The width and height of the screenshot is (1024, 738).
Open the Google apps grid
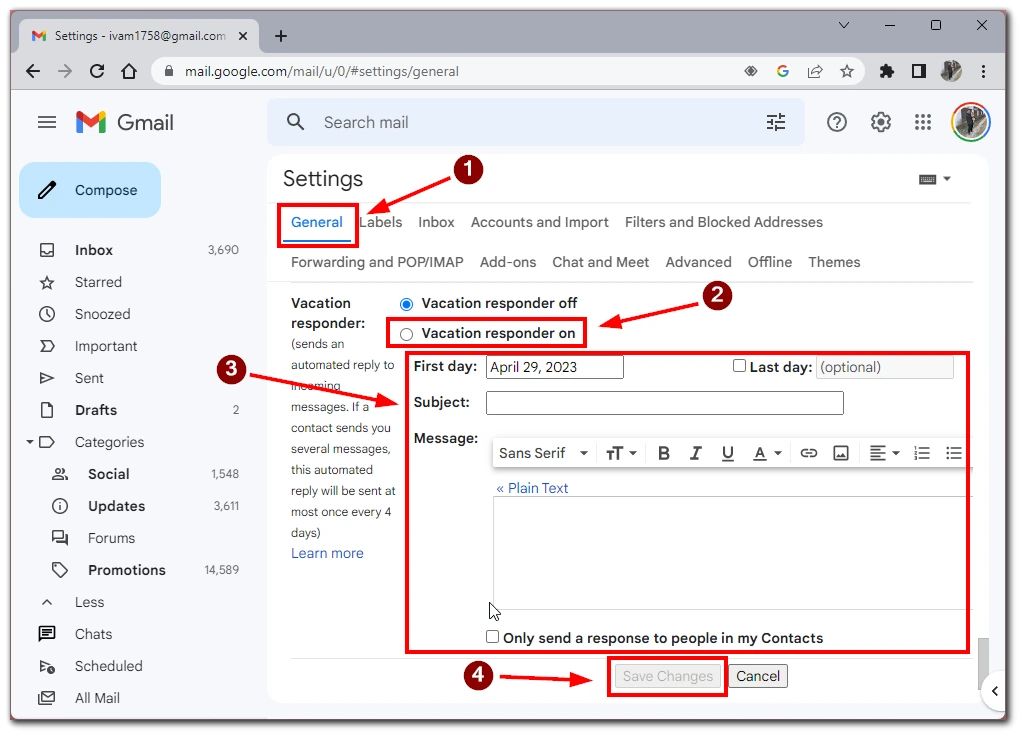coord(923,122)
